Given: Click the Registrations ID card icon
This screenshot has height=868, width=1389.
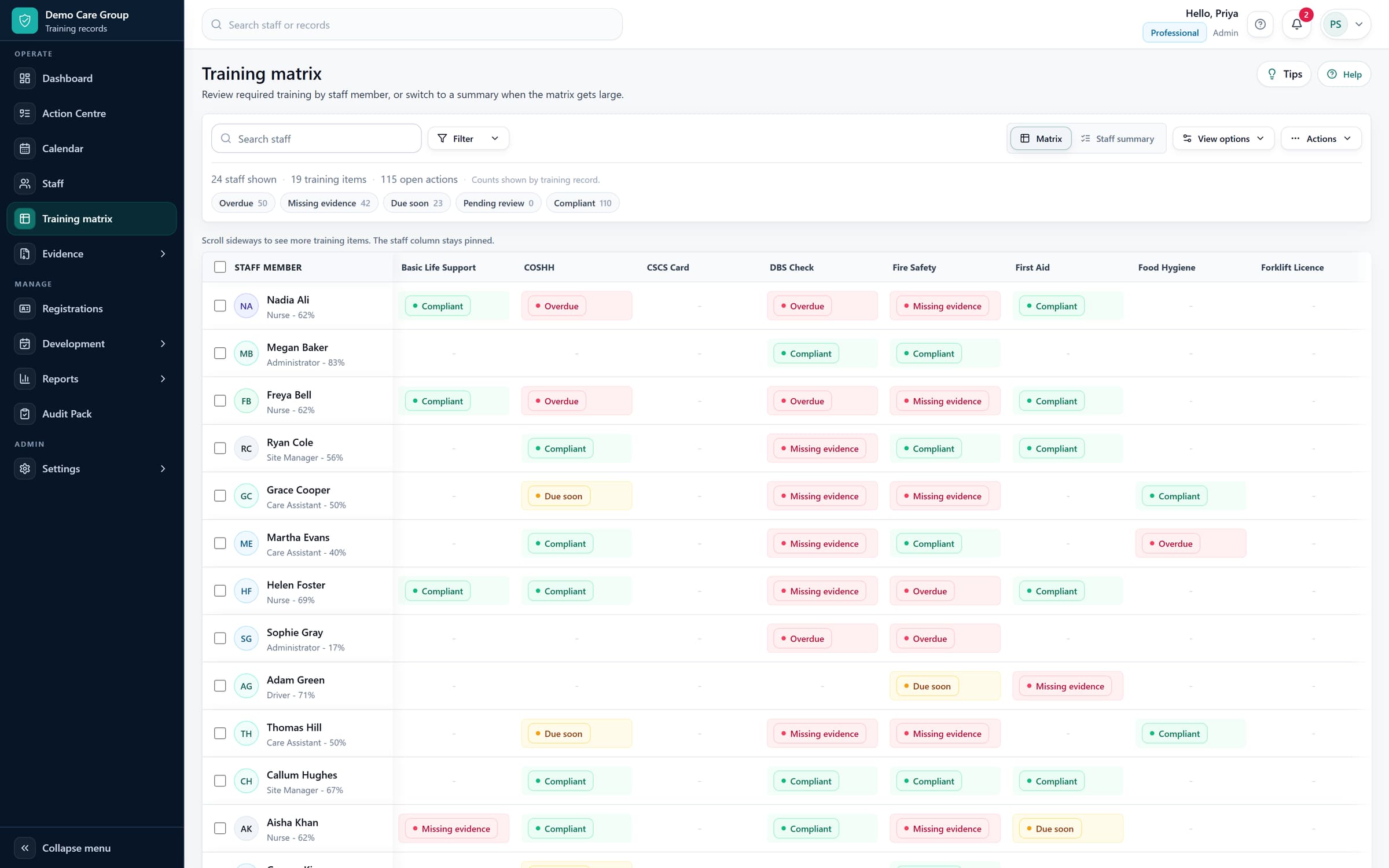Looking at the screenshot, I should coord(25,308).
